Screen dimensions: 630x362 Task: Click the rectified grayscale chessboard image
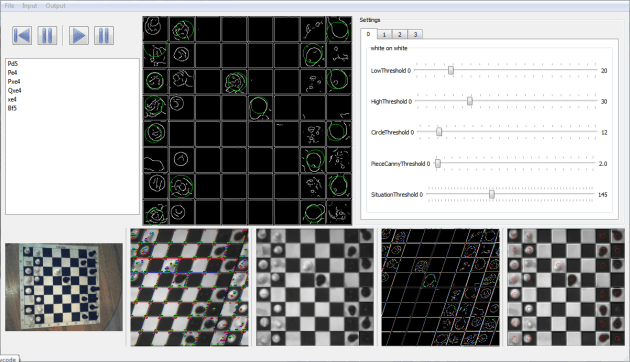click(315, 287)
